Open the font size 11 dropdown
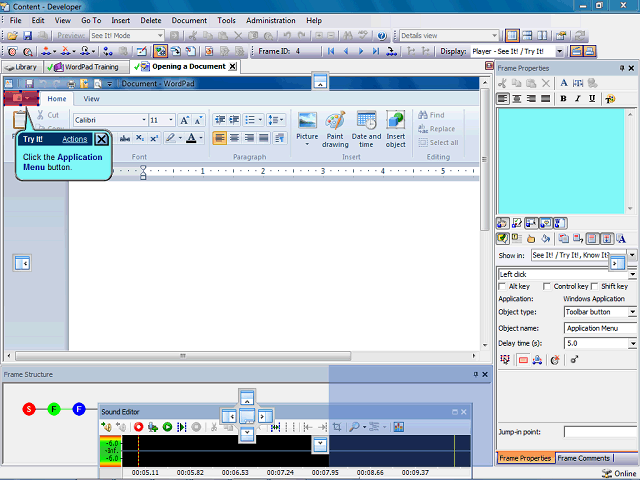640x480 pixels. (x=171, y=120)
